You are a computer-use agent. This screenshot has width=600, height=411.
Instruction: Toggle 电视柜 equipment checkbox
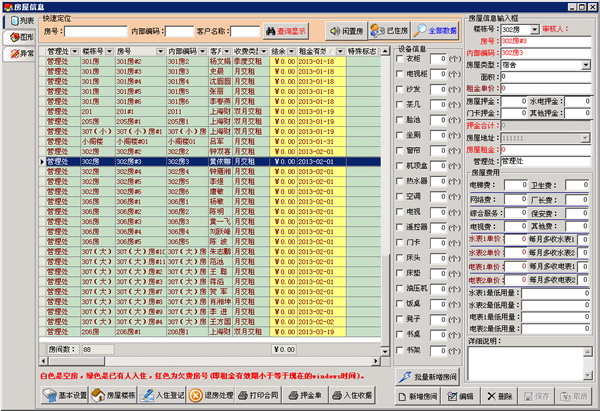[399, 74]
